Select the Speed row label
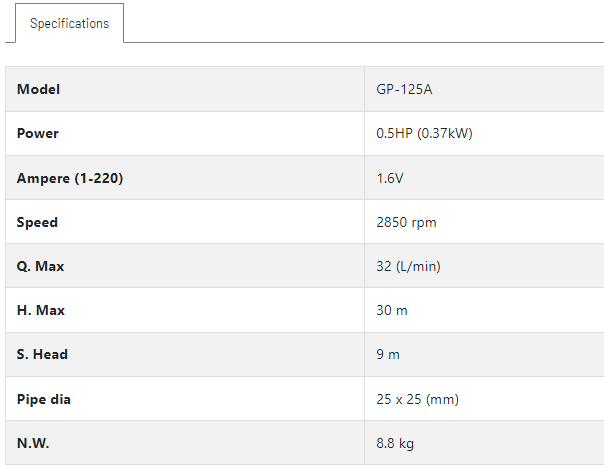 click(37, 222)
